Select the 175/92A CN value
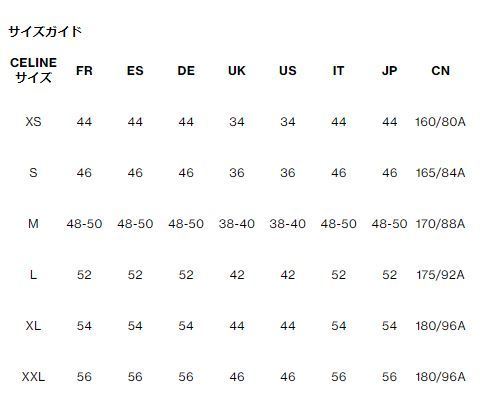 point(440,275)
